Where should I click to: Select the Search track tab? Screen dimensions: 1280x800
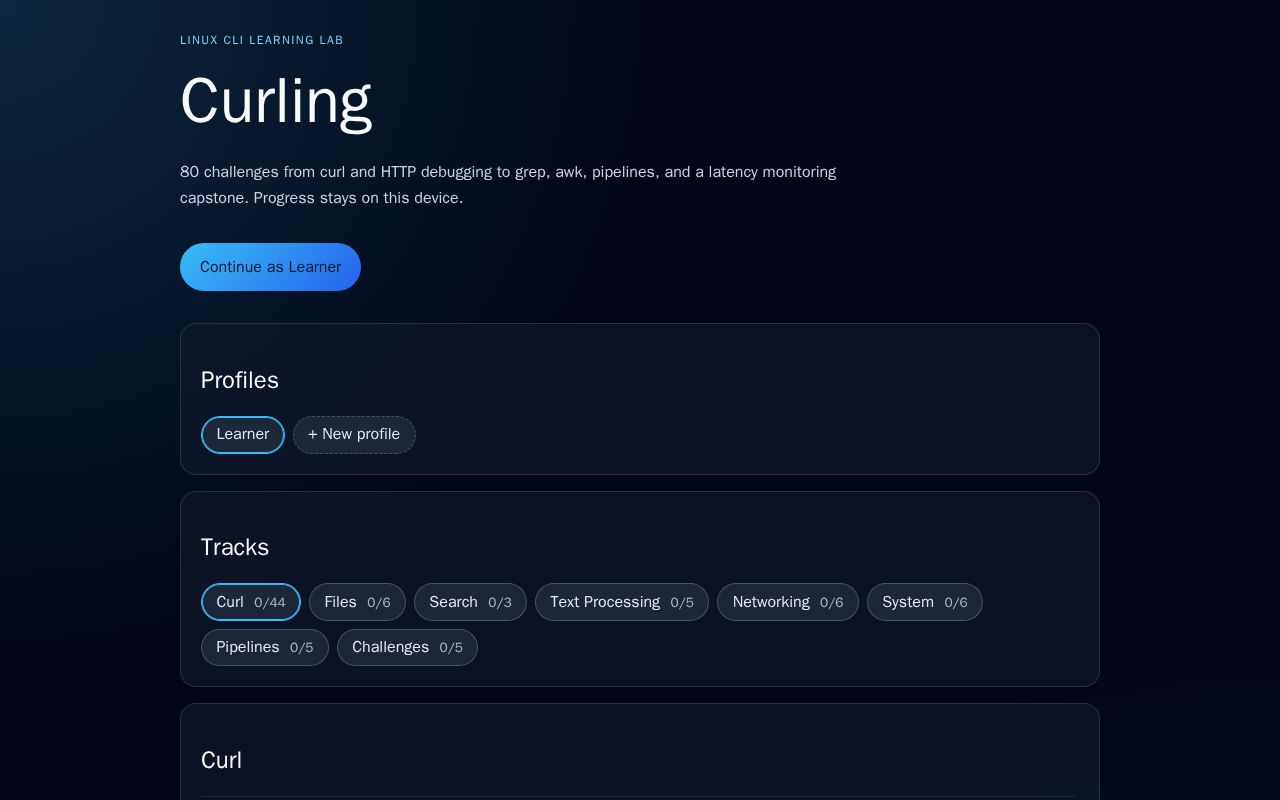(470, 602)
